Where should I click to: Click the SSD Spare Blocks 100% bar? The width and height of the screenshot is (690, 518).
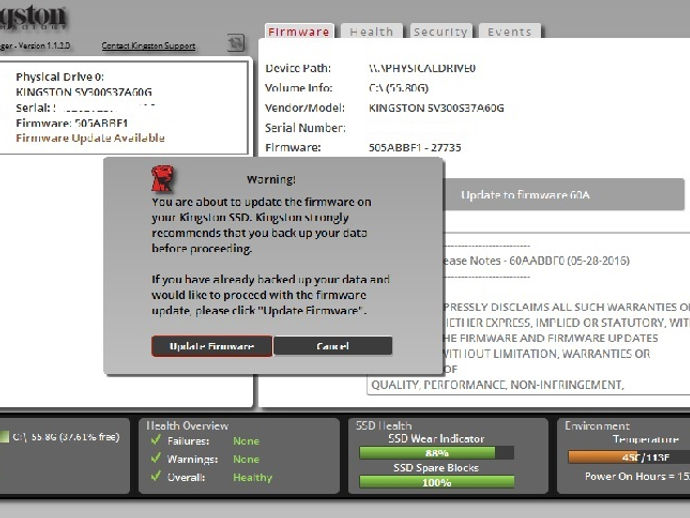click(436, 482)
